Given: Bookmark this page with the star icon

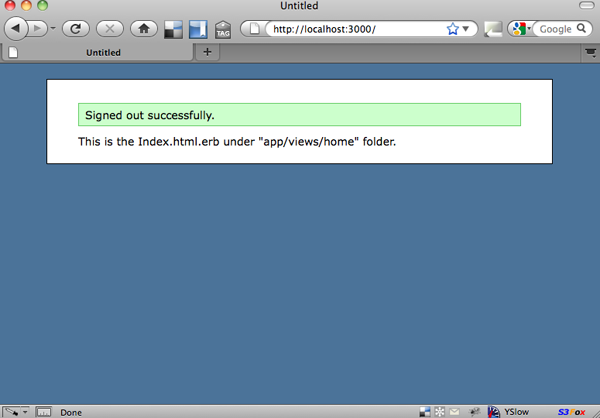Looking at the screenshot, I should point(452,29).
